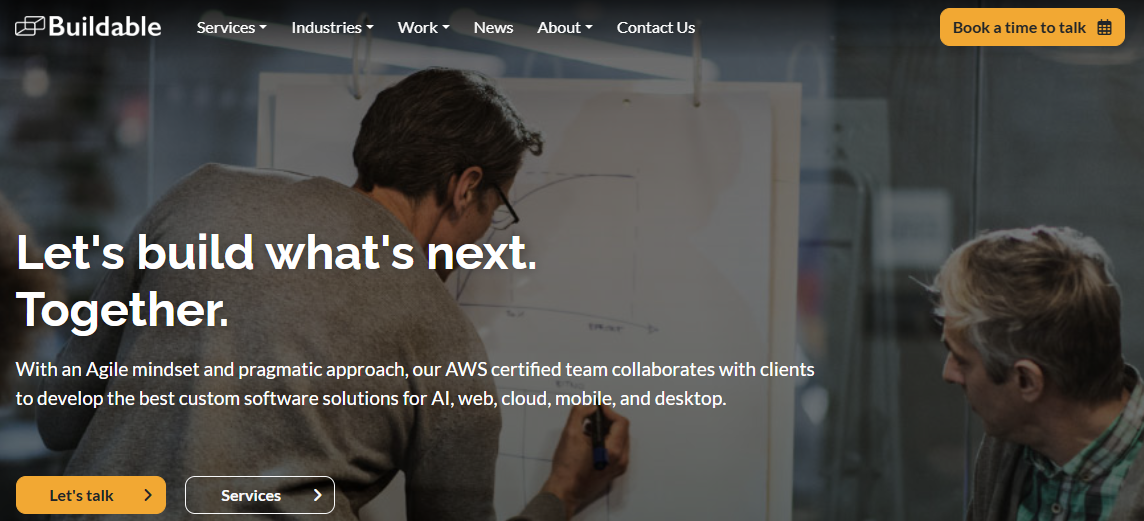Expand the About navigation dropdown
Viewport: 1144px width, 521px height.
point(565,28)
